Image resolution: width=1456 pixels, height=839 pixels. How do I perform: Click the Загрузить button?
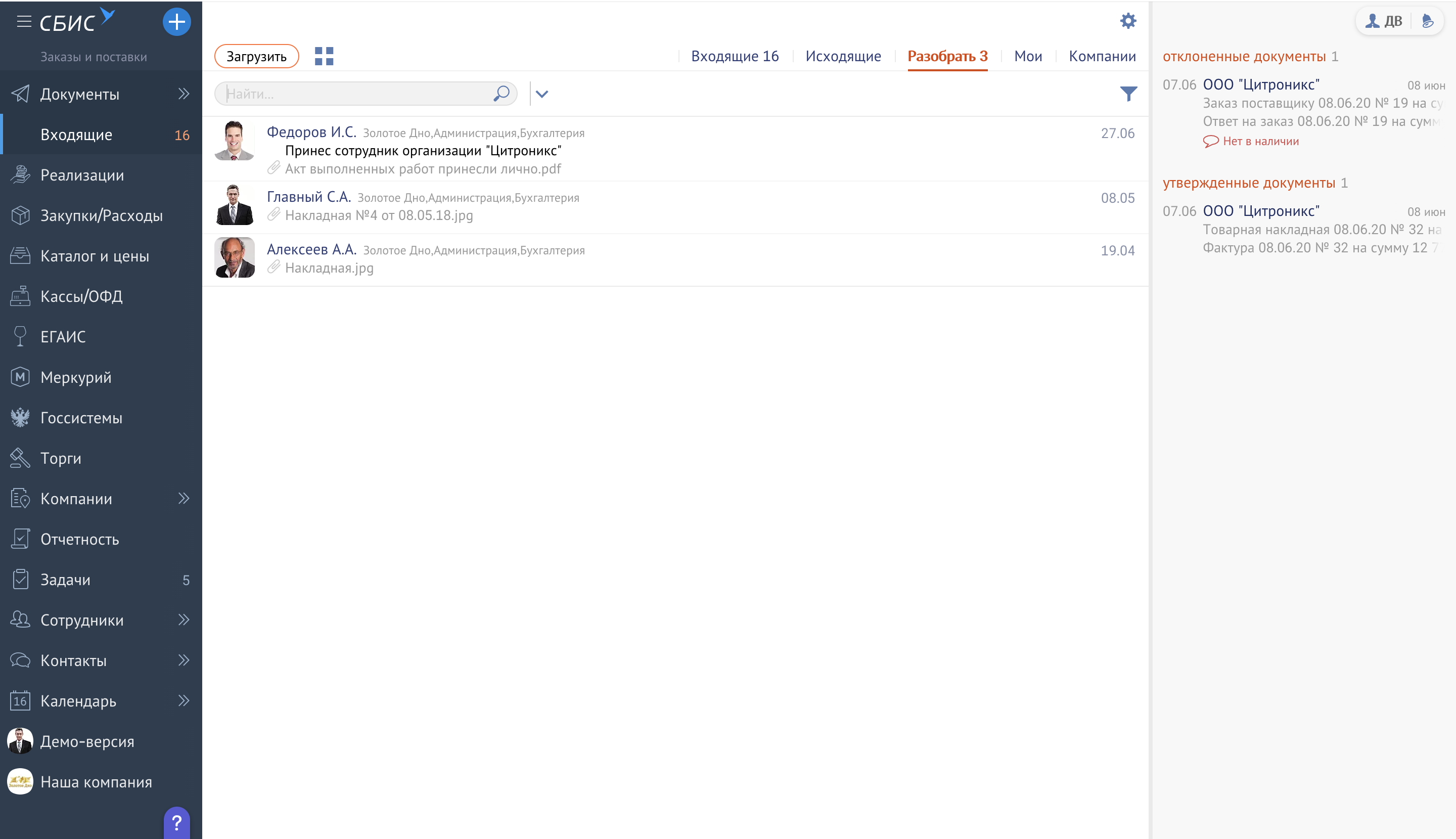[256, 56]
